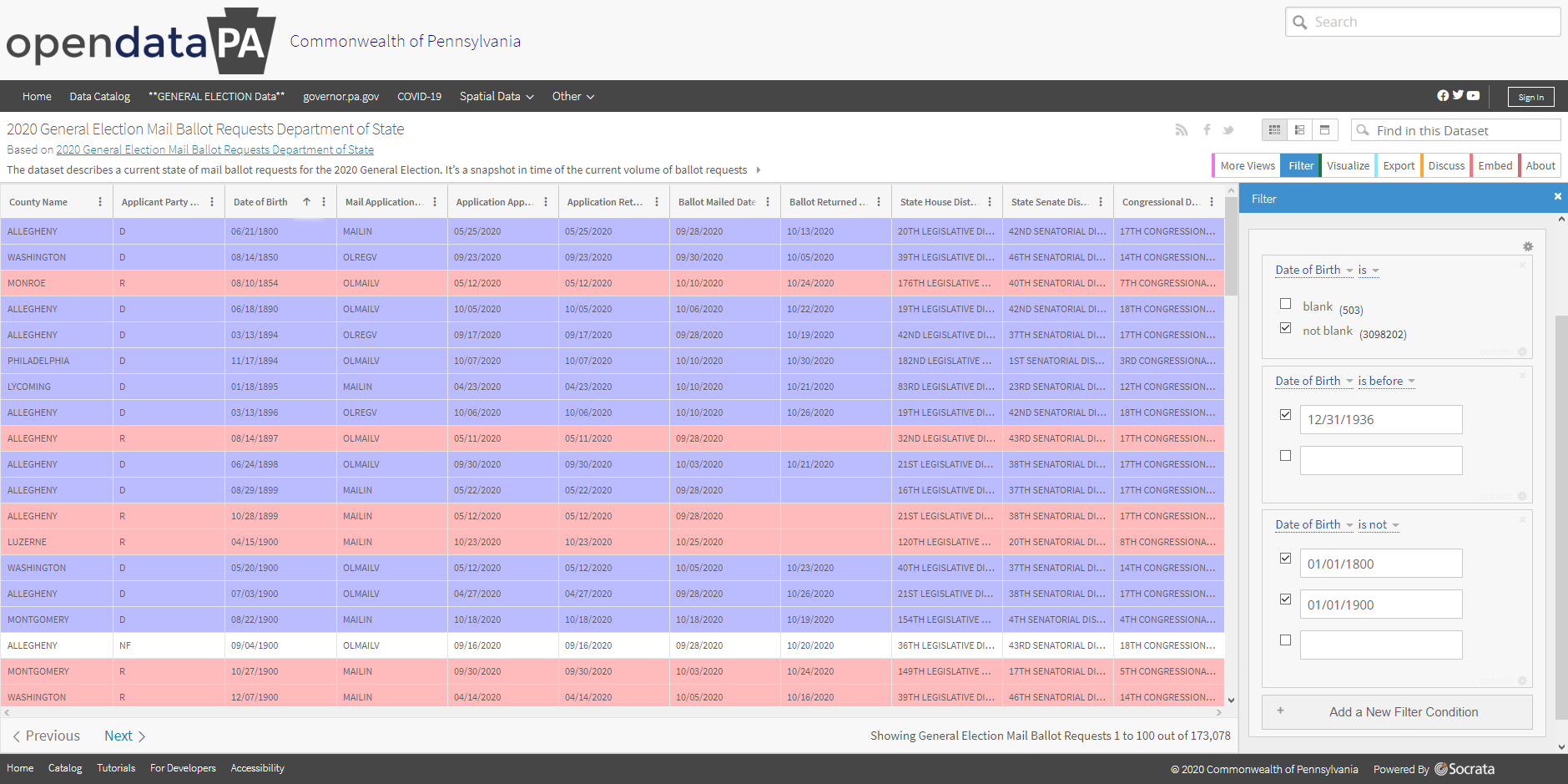
Task: Open Application Ret column options menu
Action: pyautogui.click(x=657, y=202)
